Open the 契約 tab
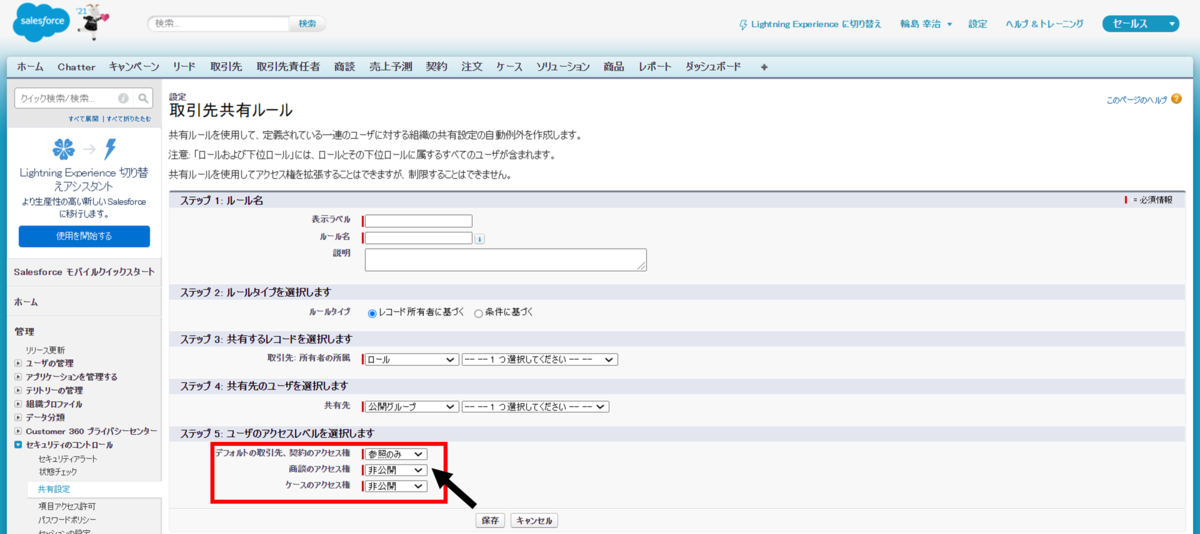The width and height of the screenshot is (1200, 534). click(437, 67)
